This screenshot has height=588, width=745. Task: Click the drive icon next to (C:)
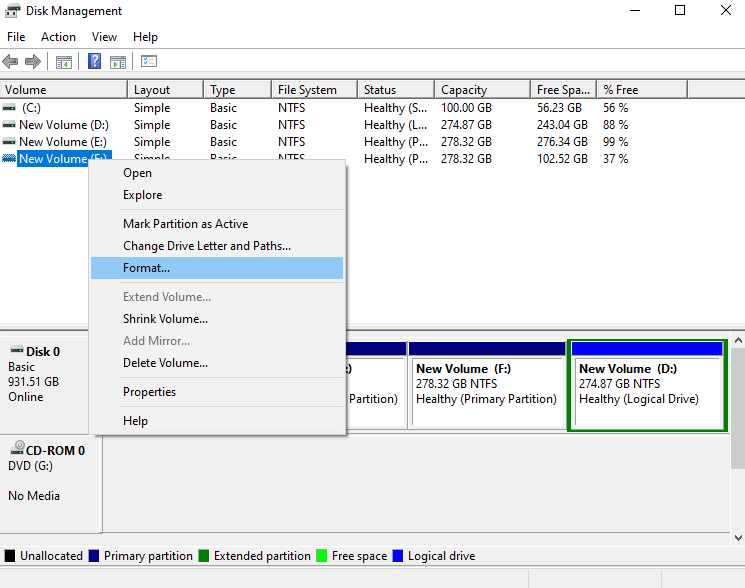(9, 108)
